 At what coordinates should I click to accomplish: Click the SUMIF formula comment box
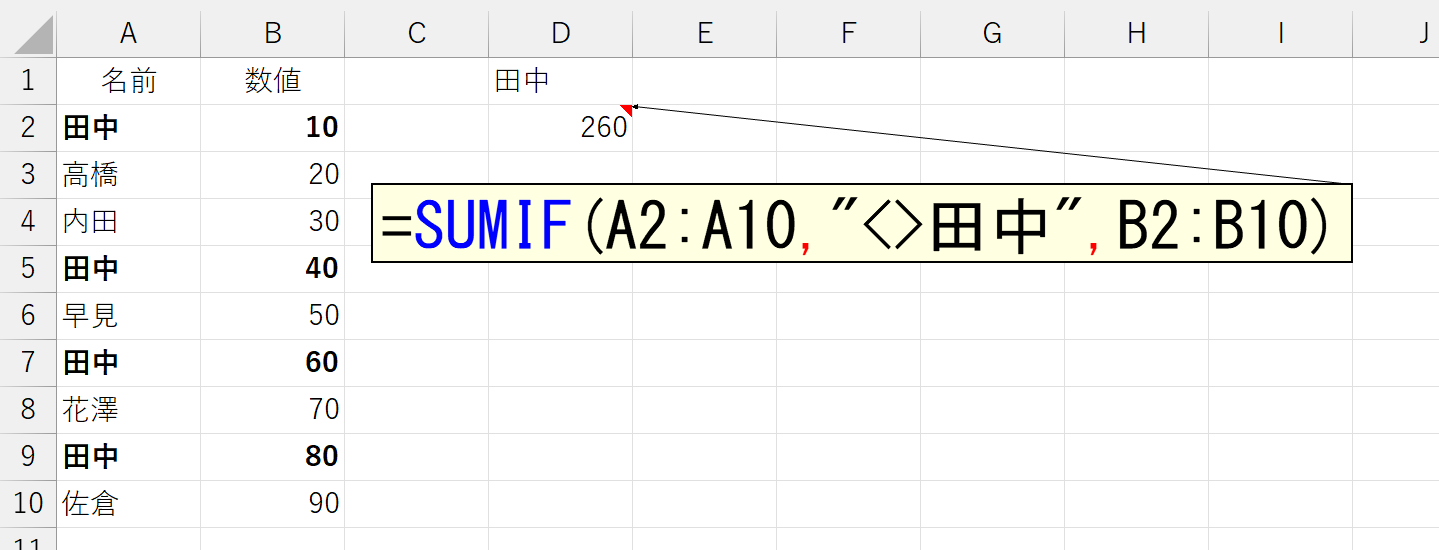[x=861, y=223]
